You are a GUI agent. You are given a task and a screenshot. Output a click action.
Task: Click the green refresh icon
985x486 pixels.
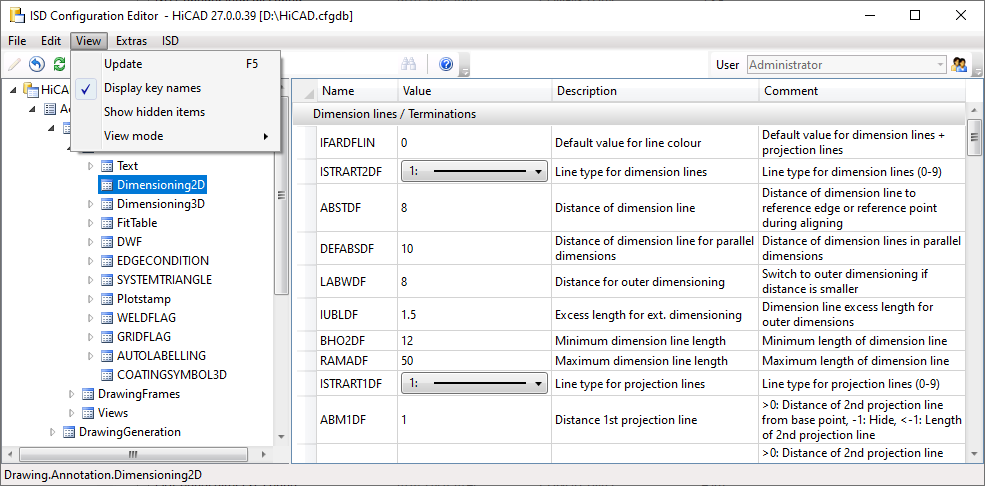tap(59, 64)
